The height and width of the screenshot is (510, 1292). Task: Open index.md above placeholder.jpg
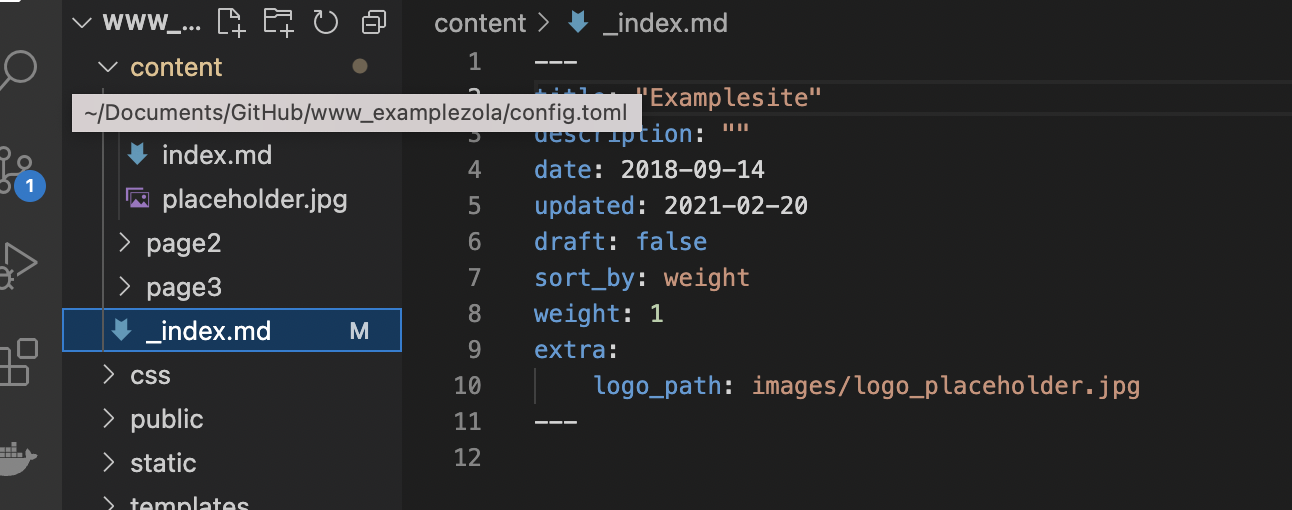pyautogui.click(x=216, y=155)
